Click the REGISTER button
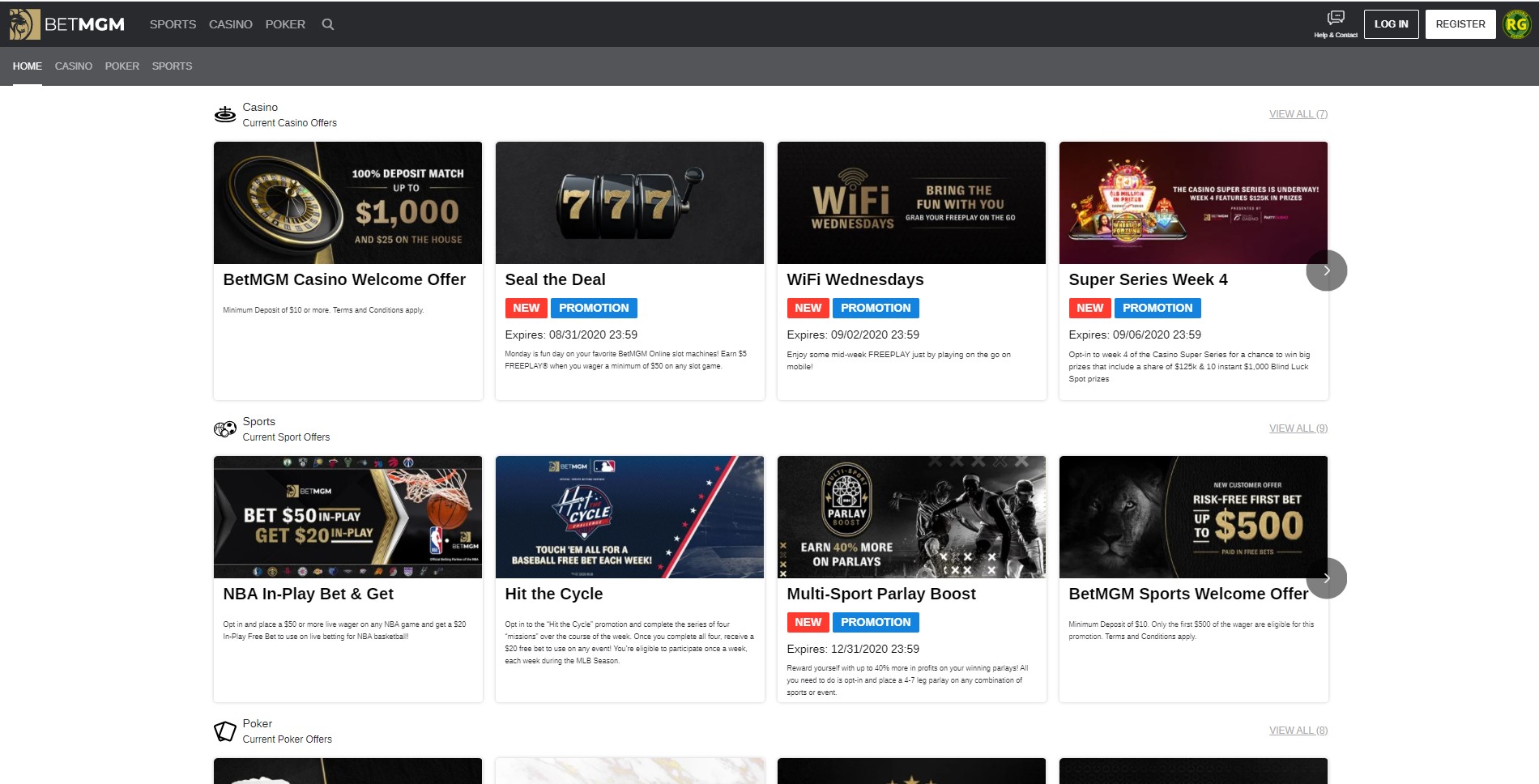Image resolution: width=1539 pixels, height=784 pixels. coord(1460,24)
